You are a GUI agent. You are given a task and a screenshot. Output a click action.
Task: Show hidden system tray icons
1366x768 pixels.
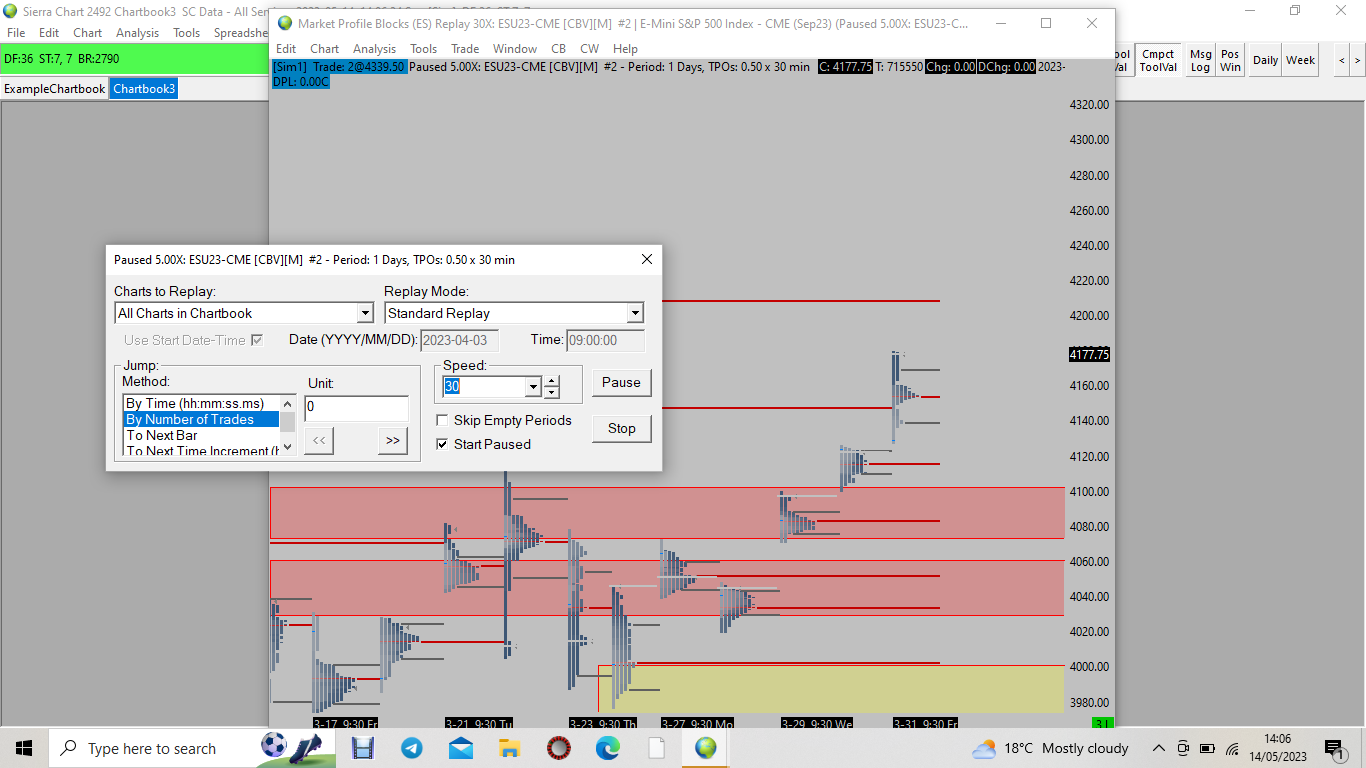pyautogui.click(x=1159, y=748)
